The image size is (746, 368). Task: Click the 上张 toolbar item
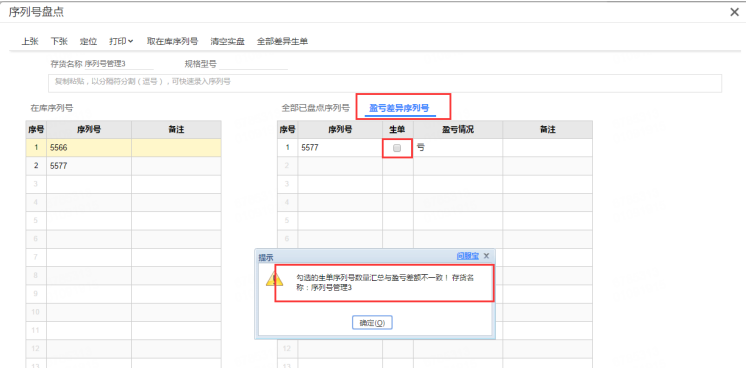29,41
